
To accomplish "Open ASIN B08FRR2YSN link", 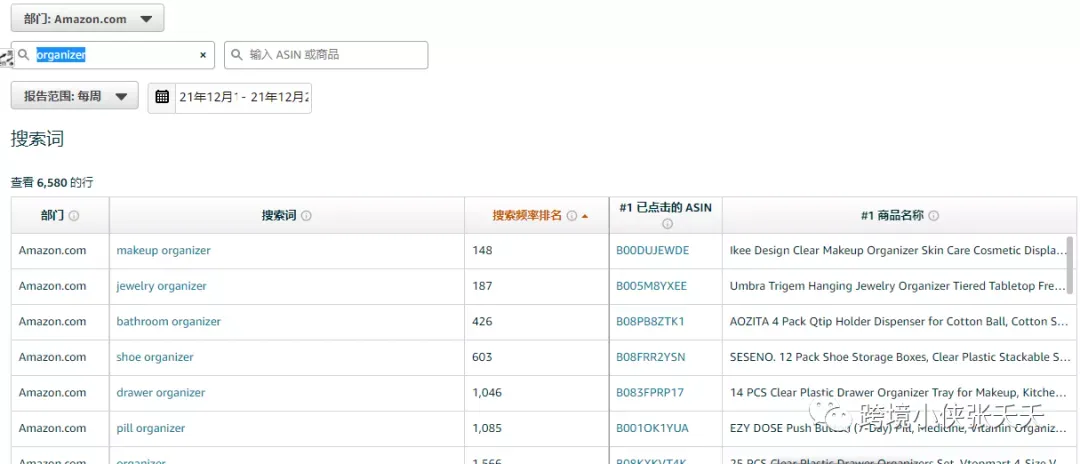I will click(x=650, y=357).
